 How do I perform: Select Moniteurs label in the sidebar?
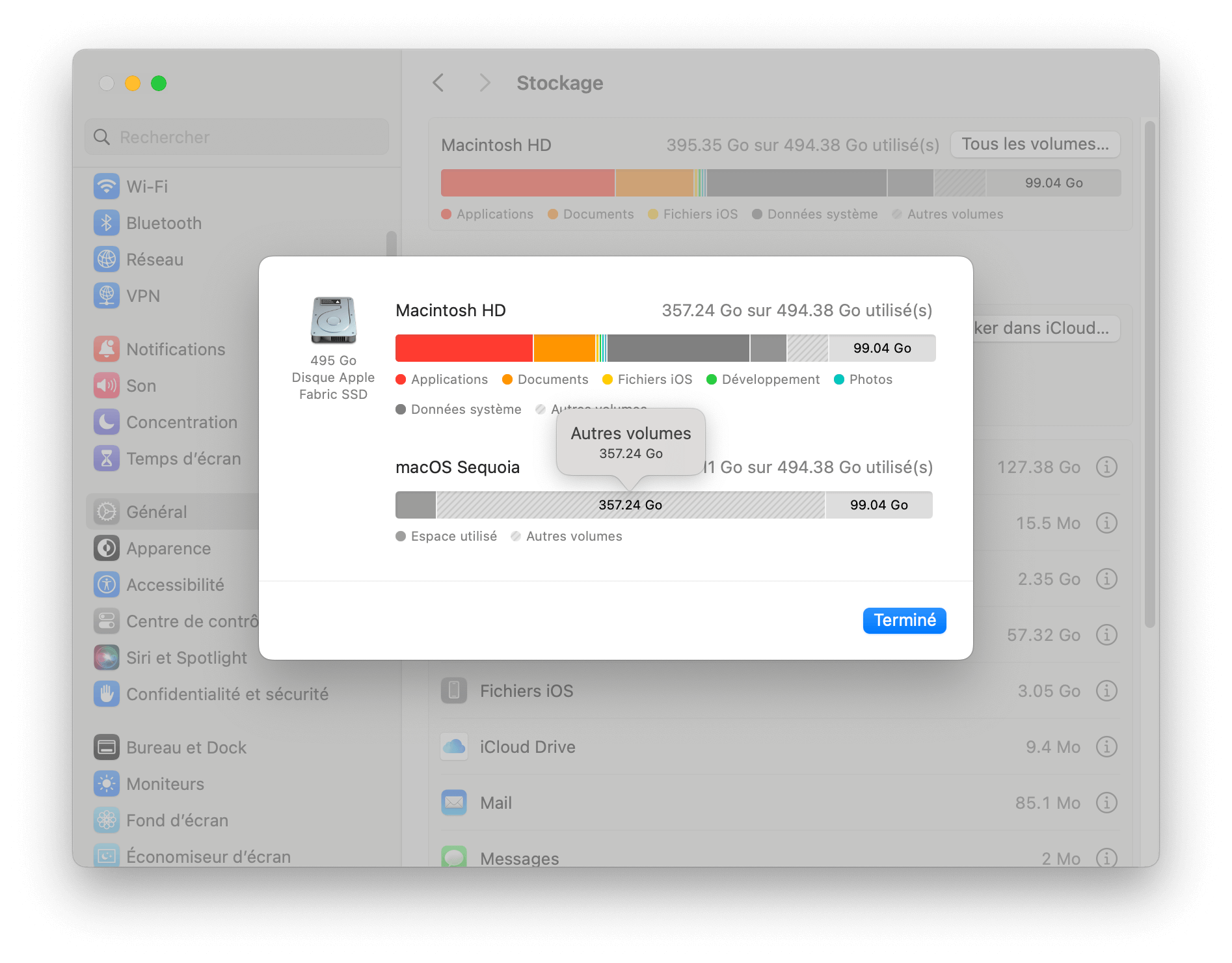tap(165, 784)
